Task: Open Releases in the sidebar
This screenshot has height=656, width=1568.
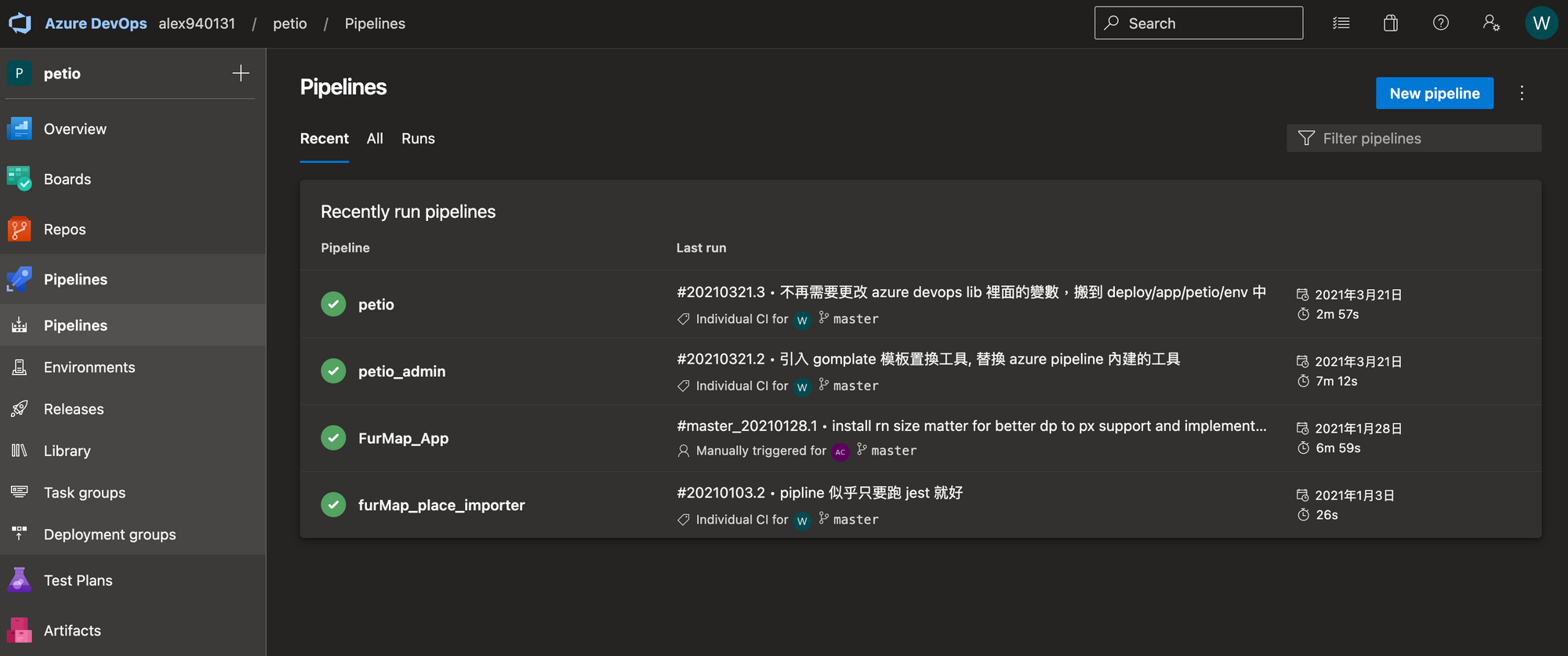Action: [133, 408]
